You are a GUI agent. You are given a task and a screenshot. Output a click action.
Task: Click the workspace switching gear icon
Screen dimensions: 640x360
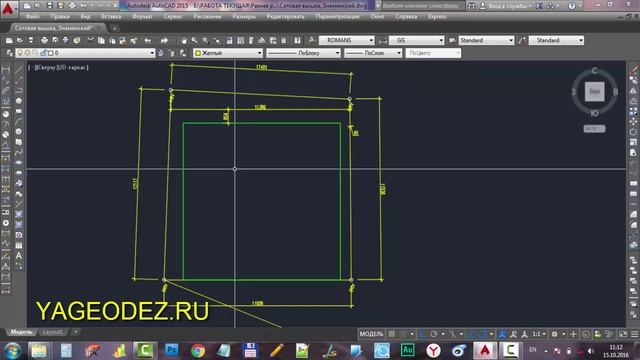[x=554, y=334]
